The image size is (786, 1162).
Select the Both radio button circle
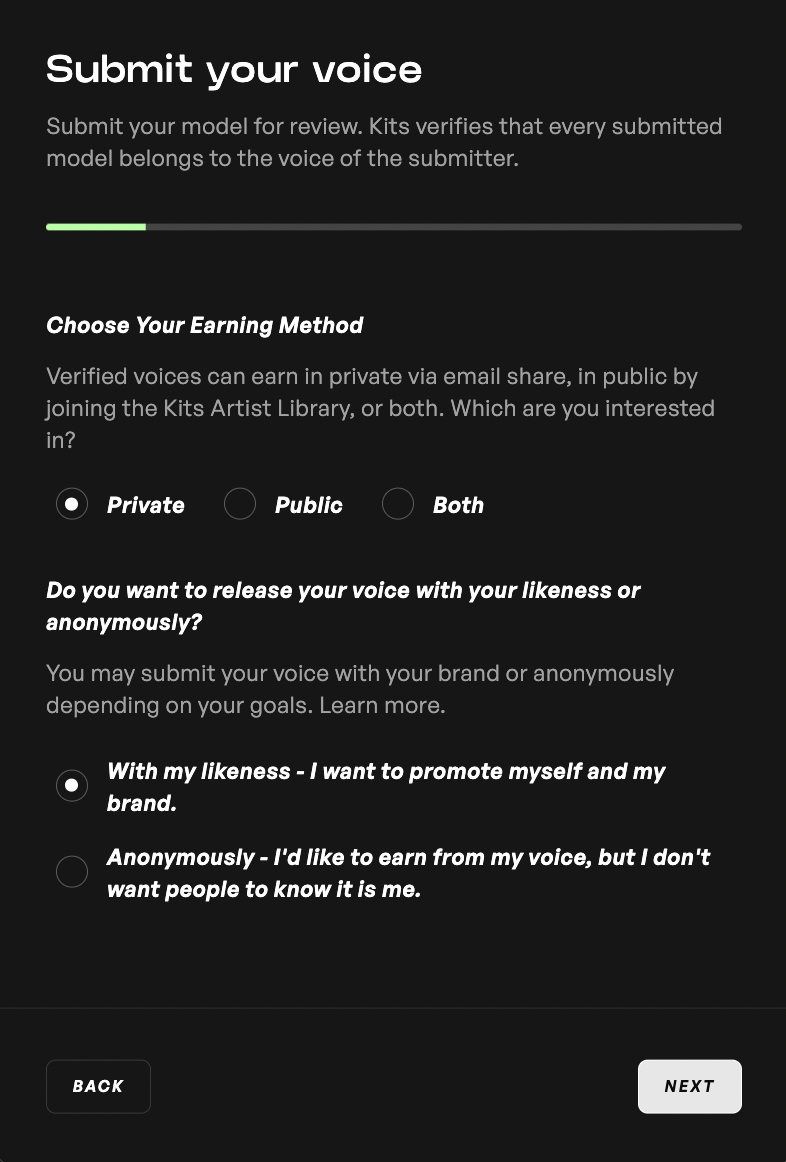click(398, 504)
